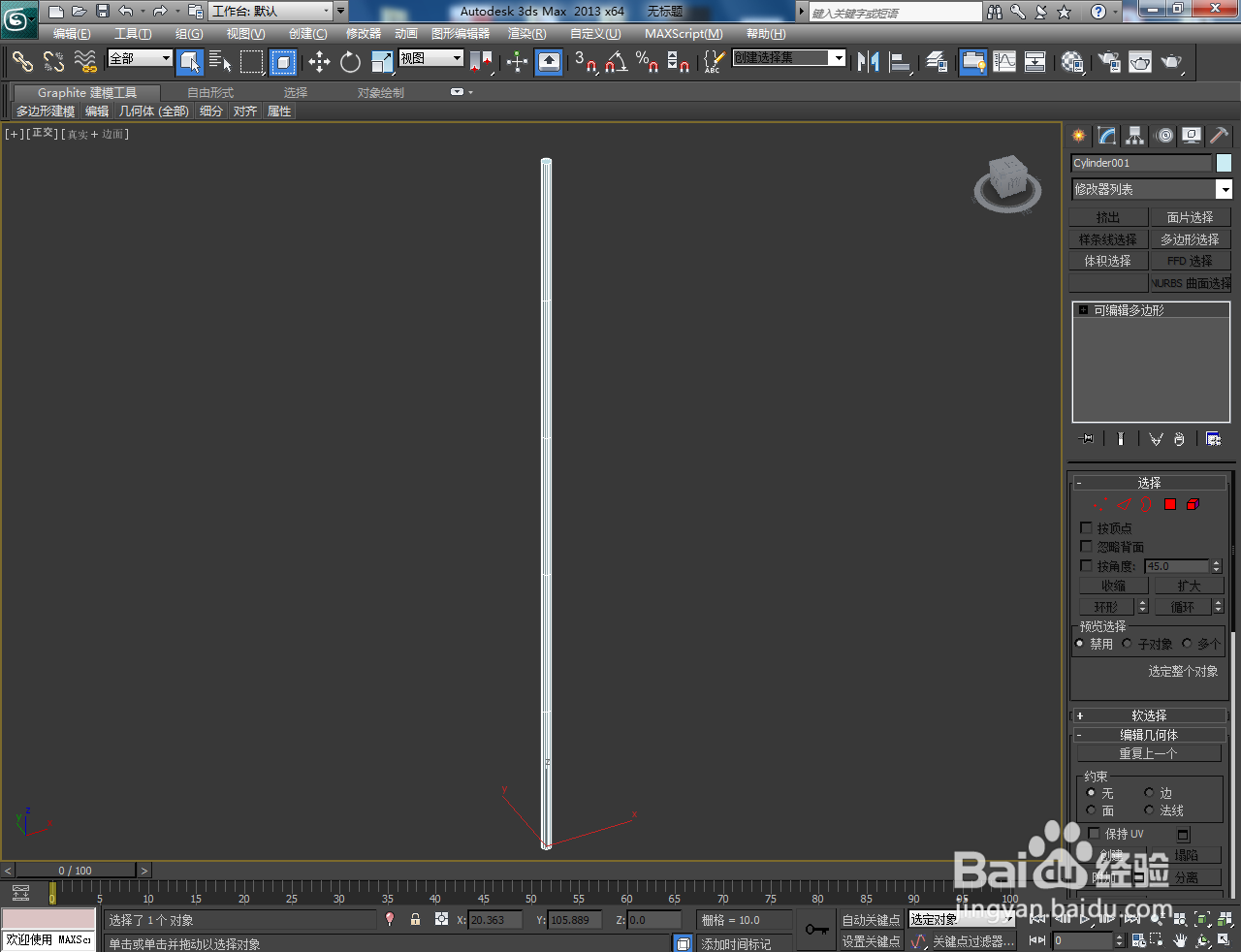Check the 按顶点 option
The width and height of the screenshot is (1241, 952).
click(x=1086, y=527)
